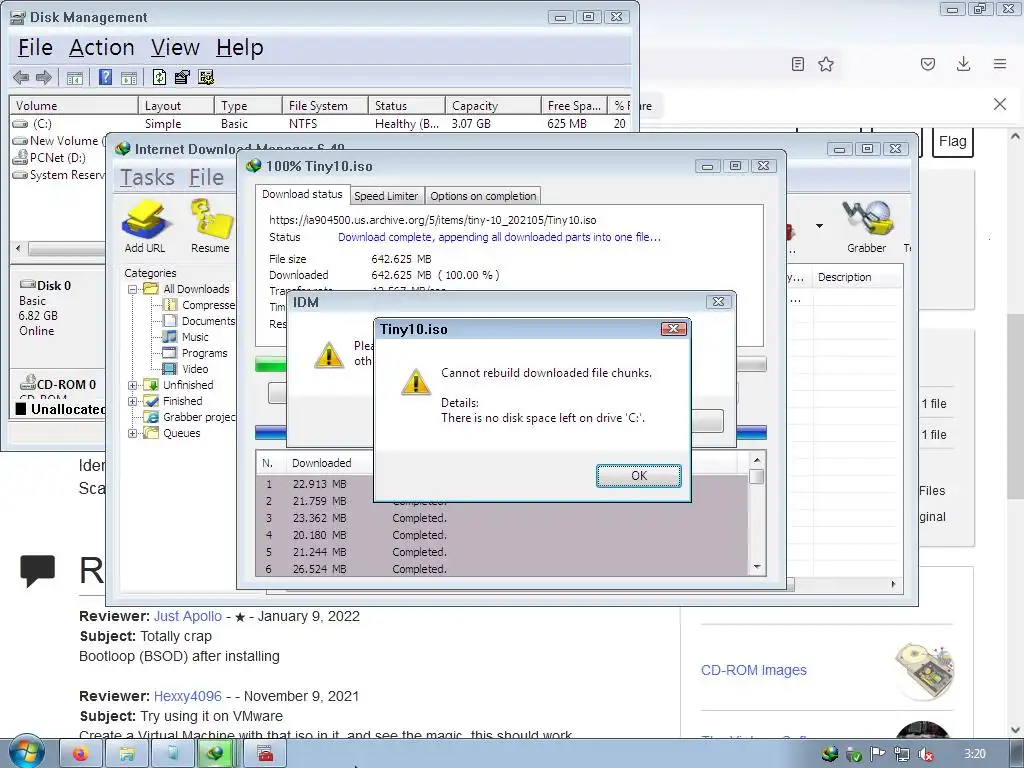Toggle Show/Hide Console Tree icon in Disk Management
Image resolution: width=1024 pixels, height=768 pixels.
click(x=74, y=78)
